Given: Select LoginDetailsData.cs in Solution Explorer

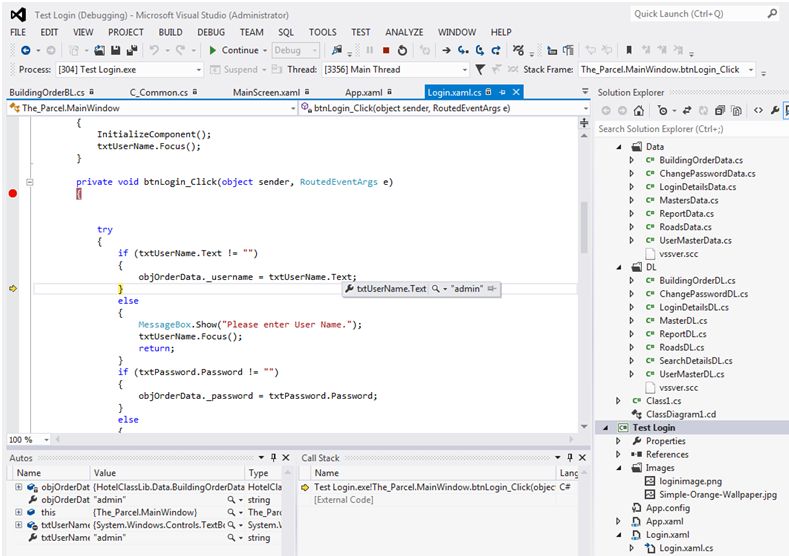Looking at the screenshot, I should coord(697,187).
